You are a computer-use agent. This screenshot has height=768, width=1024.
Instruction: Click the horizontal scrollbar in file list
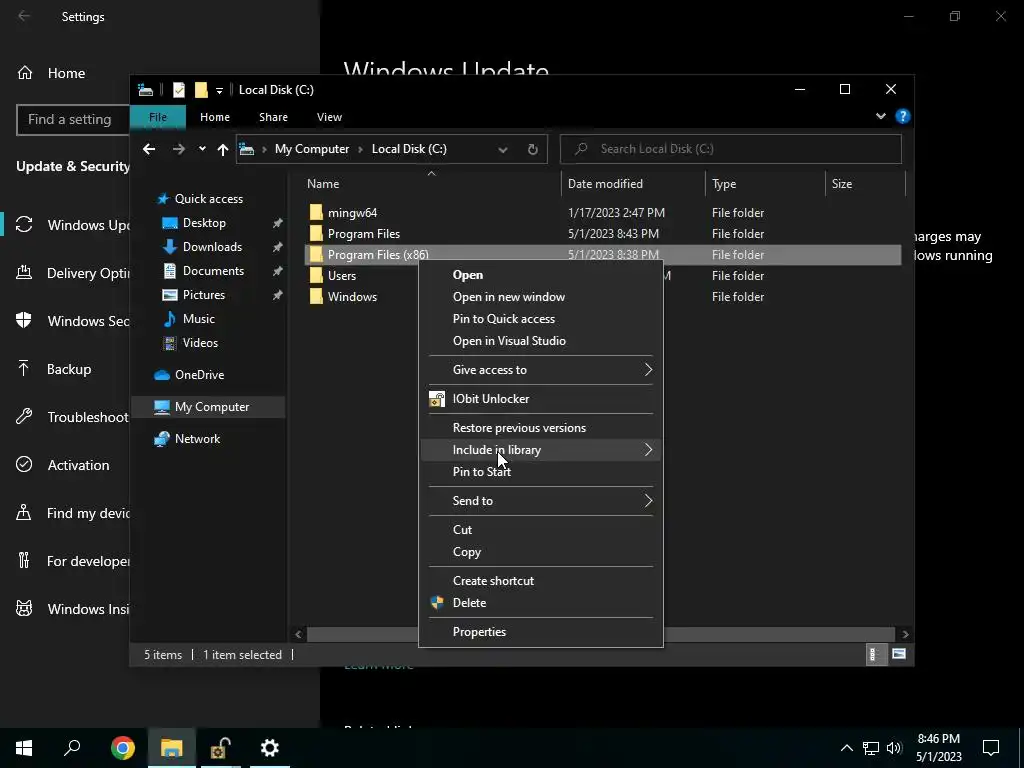click(x=601, y=634)
